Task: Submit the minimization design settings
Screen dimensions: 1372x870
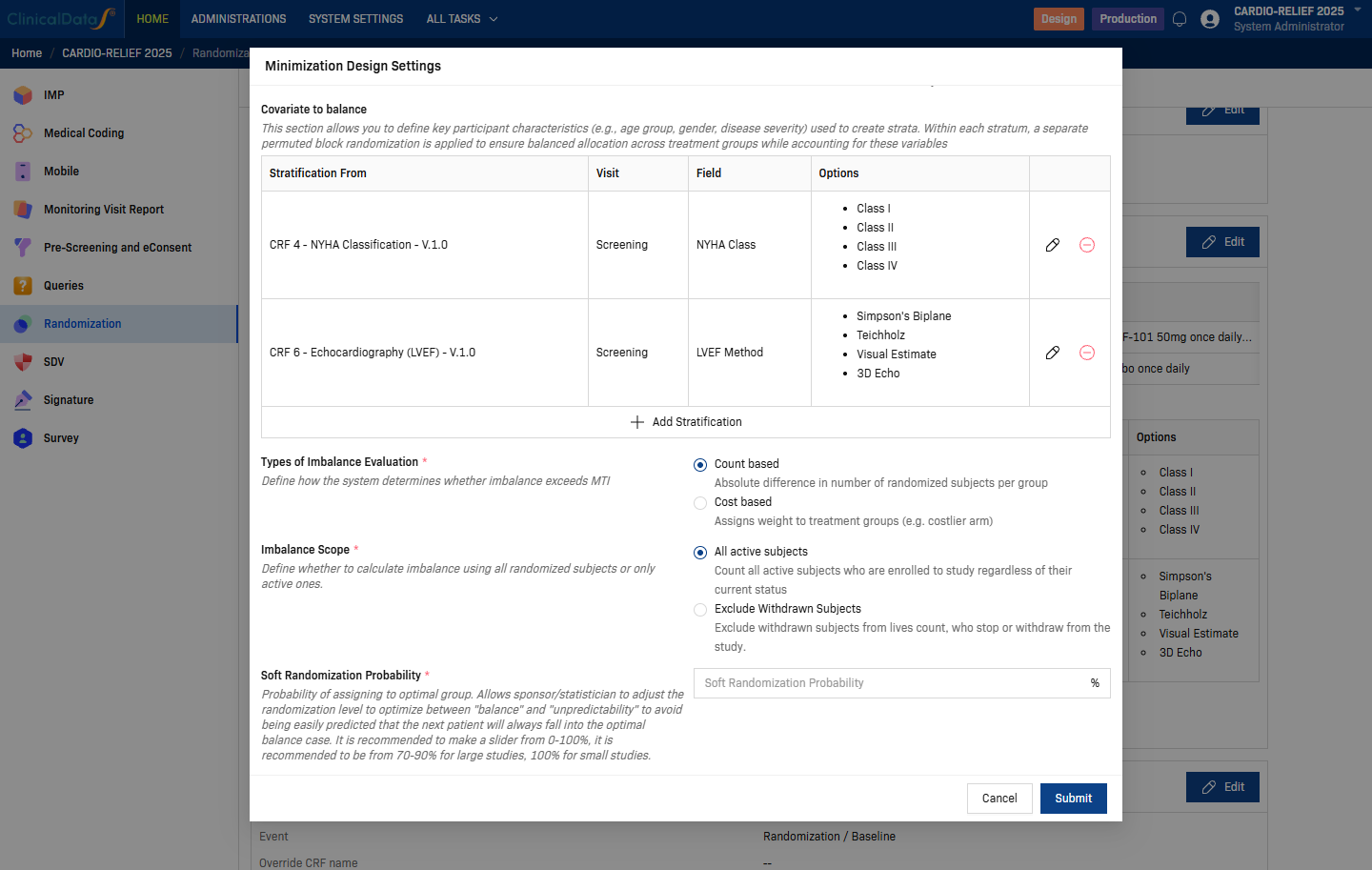Action: (x=1074, y=799)
